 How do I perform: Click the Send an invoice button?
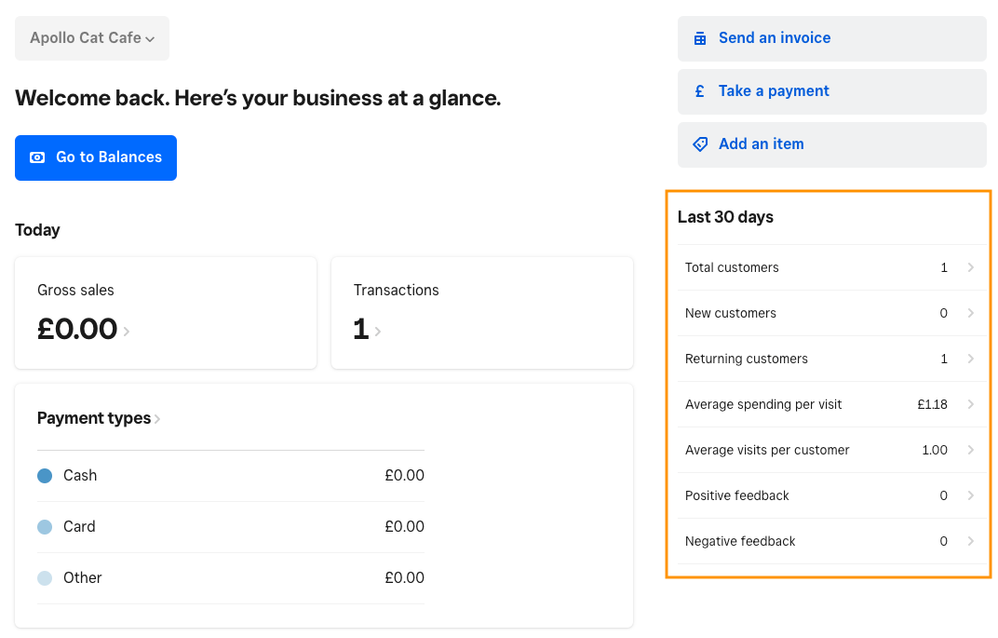tap(832, 38)
